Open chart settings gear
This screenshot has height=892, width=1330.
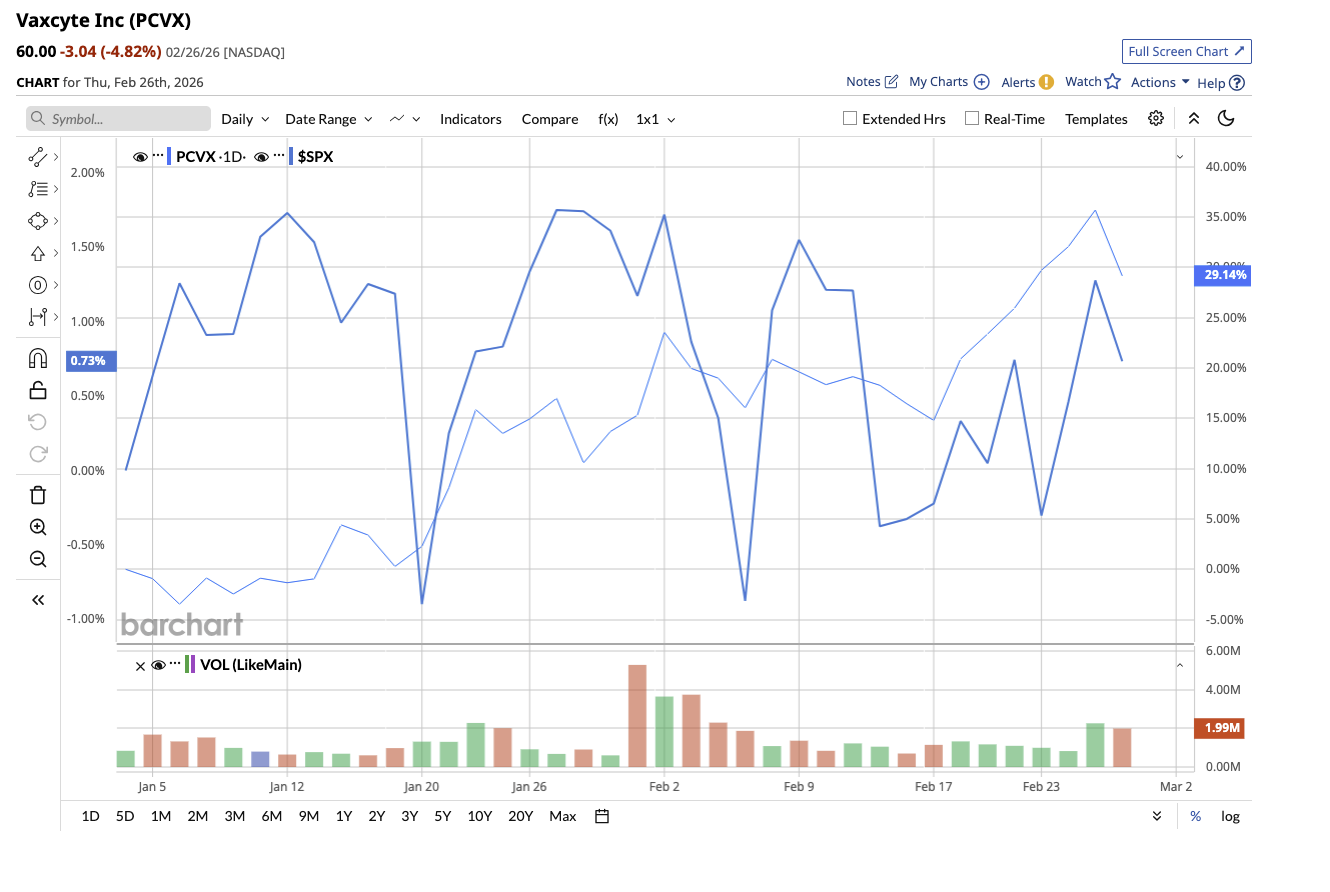click(1156, 118)
